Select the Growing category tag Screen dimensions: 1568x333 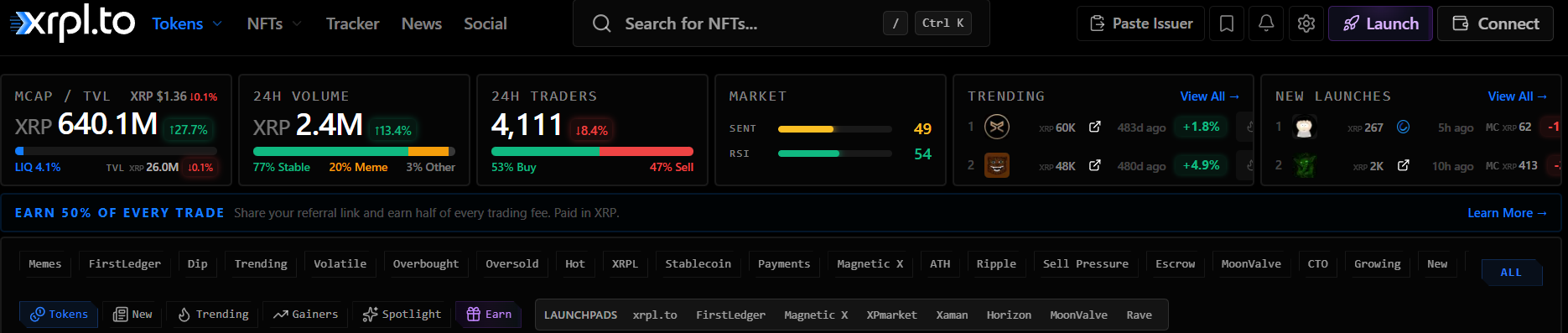coord(1378,263)
